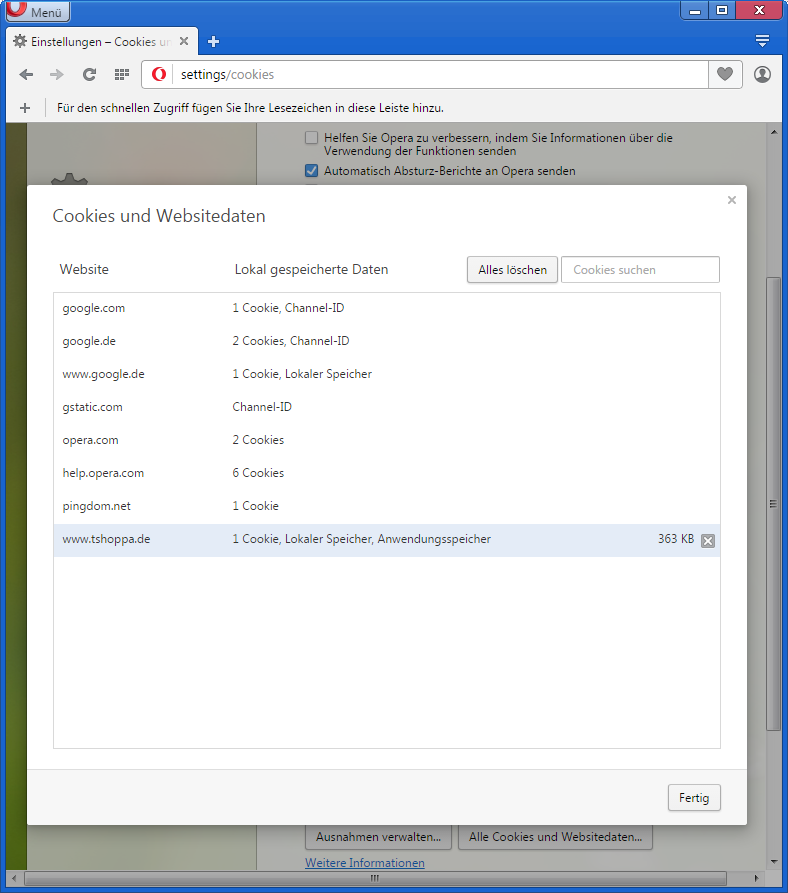This screenshot has height=893, width=788.
Task: Select the www.google.de row
Action: click(387, 374)
